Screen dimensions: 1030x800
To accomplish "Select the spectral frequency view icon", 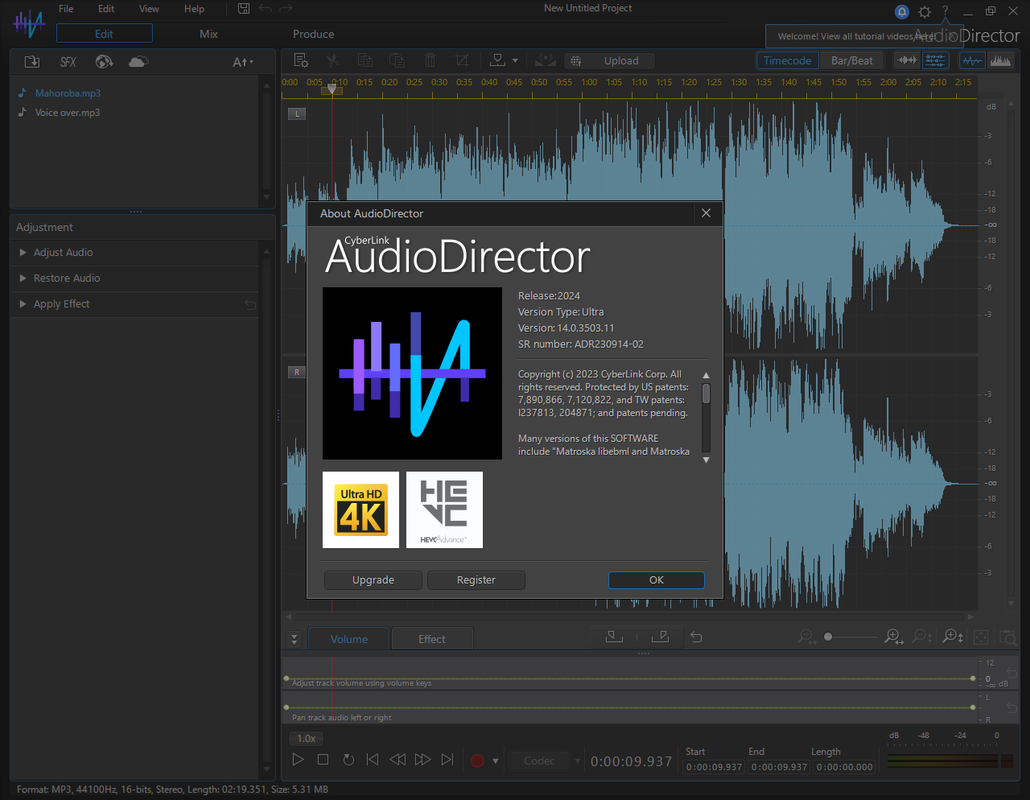I will click(1000, 61).
